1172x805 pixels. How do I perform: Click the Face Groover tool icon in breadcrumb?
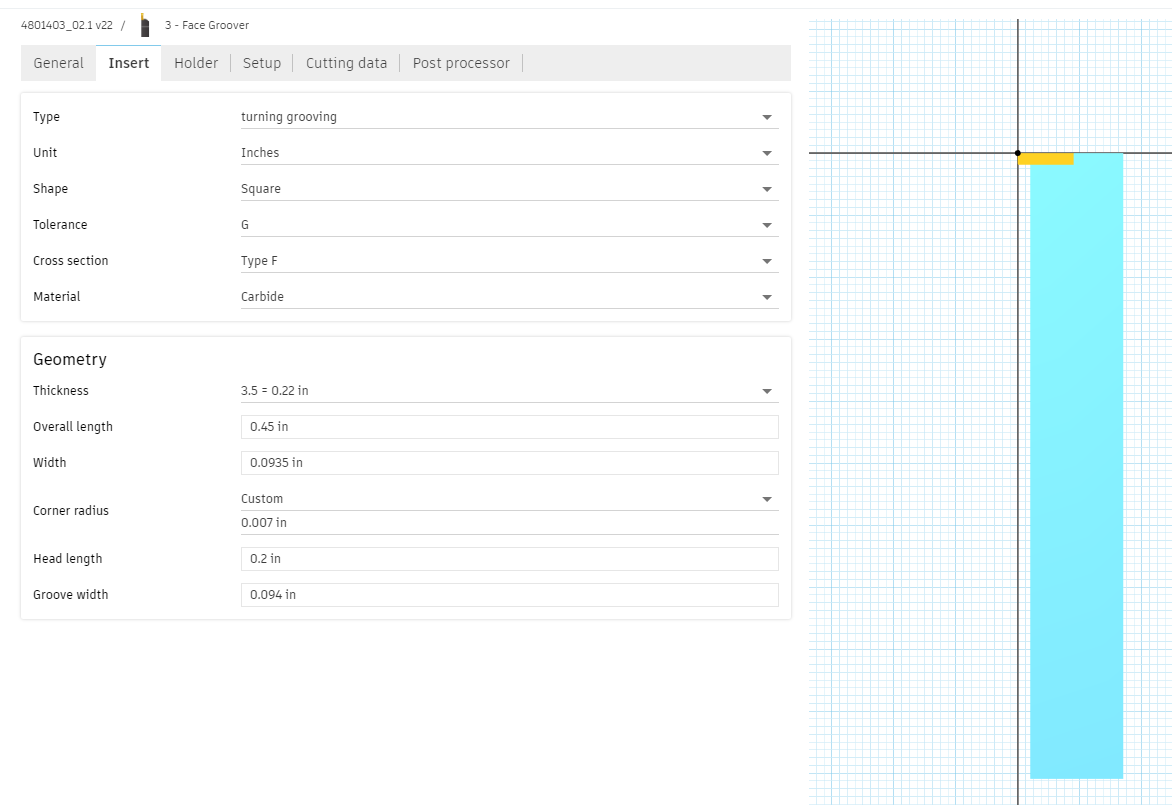click(145, 25)
